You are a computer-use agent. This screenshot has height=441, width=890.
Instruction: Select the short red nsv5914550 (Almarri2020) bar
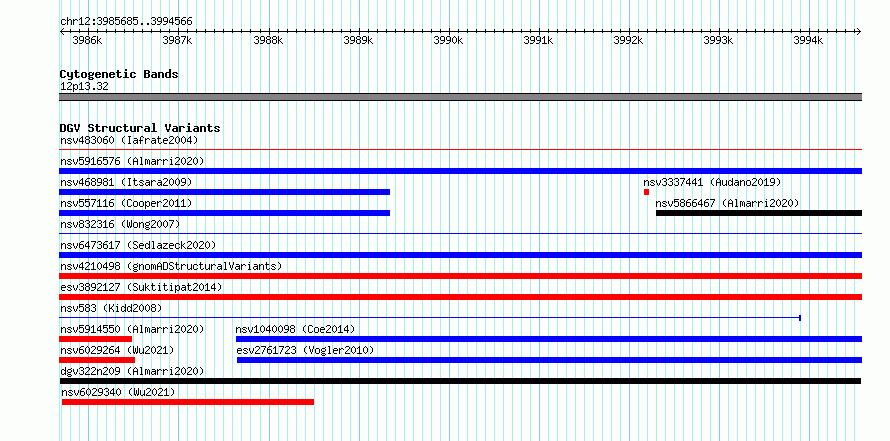coord(95,339)
